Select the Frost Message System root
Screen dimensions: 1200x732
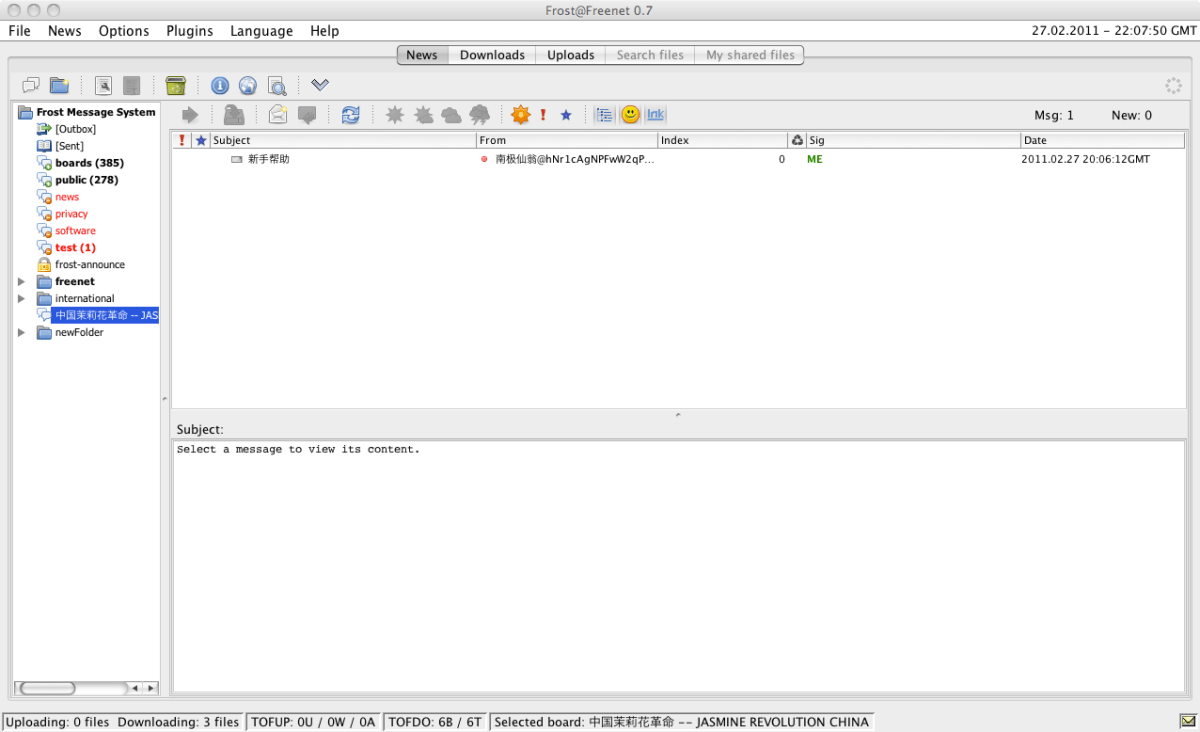[88, 112]
